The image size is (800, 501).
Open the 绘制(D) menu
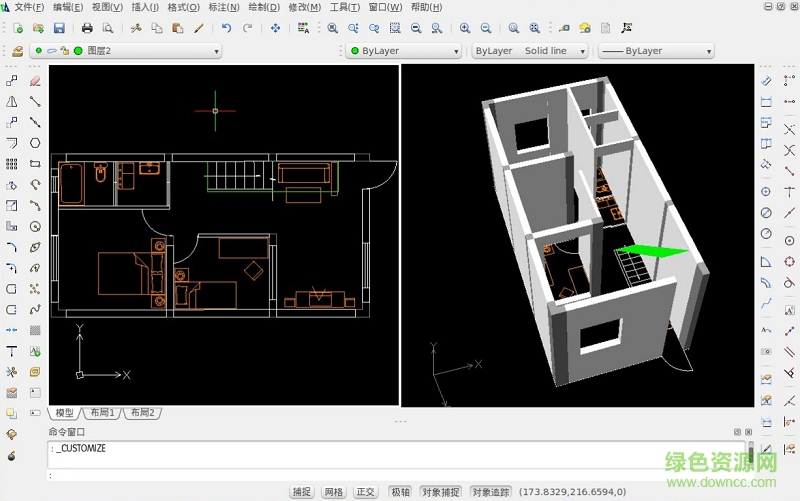click(263, 7)
